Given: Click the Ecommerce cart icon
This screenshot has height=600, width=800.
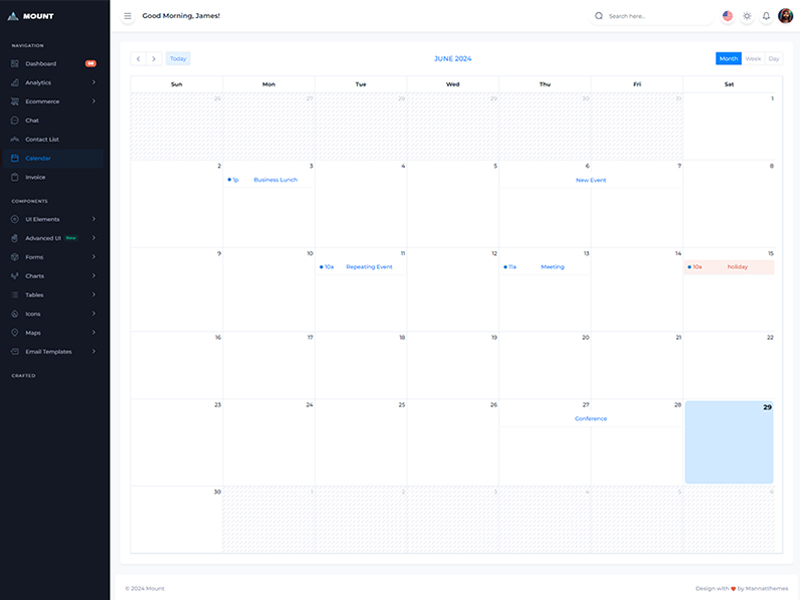Looking at the screenshot, I should click(15, 102).
